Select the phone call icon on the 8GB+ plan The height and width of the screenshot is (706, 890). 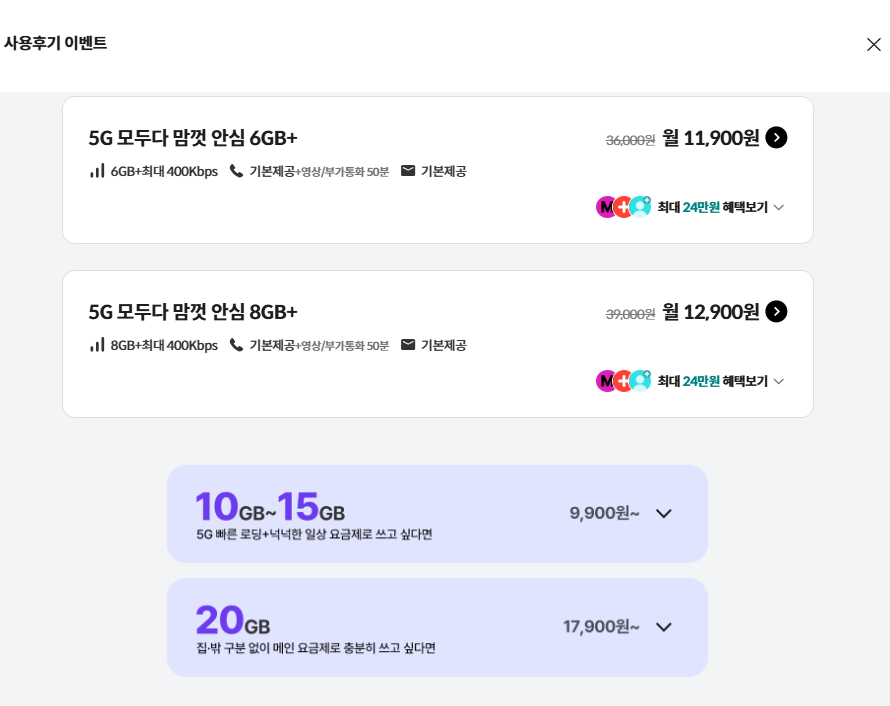pyautogui.click(x=234, y=345)
